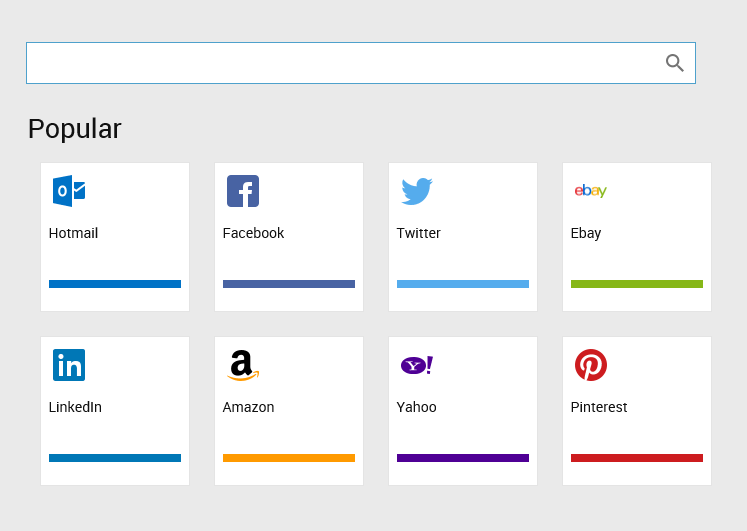This screenshot has width=747, height=531.
Task: Click the eBay logo icon
Action: coord(590,191)
